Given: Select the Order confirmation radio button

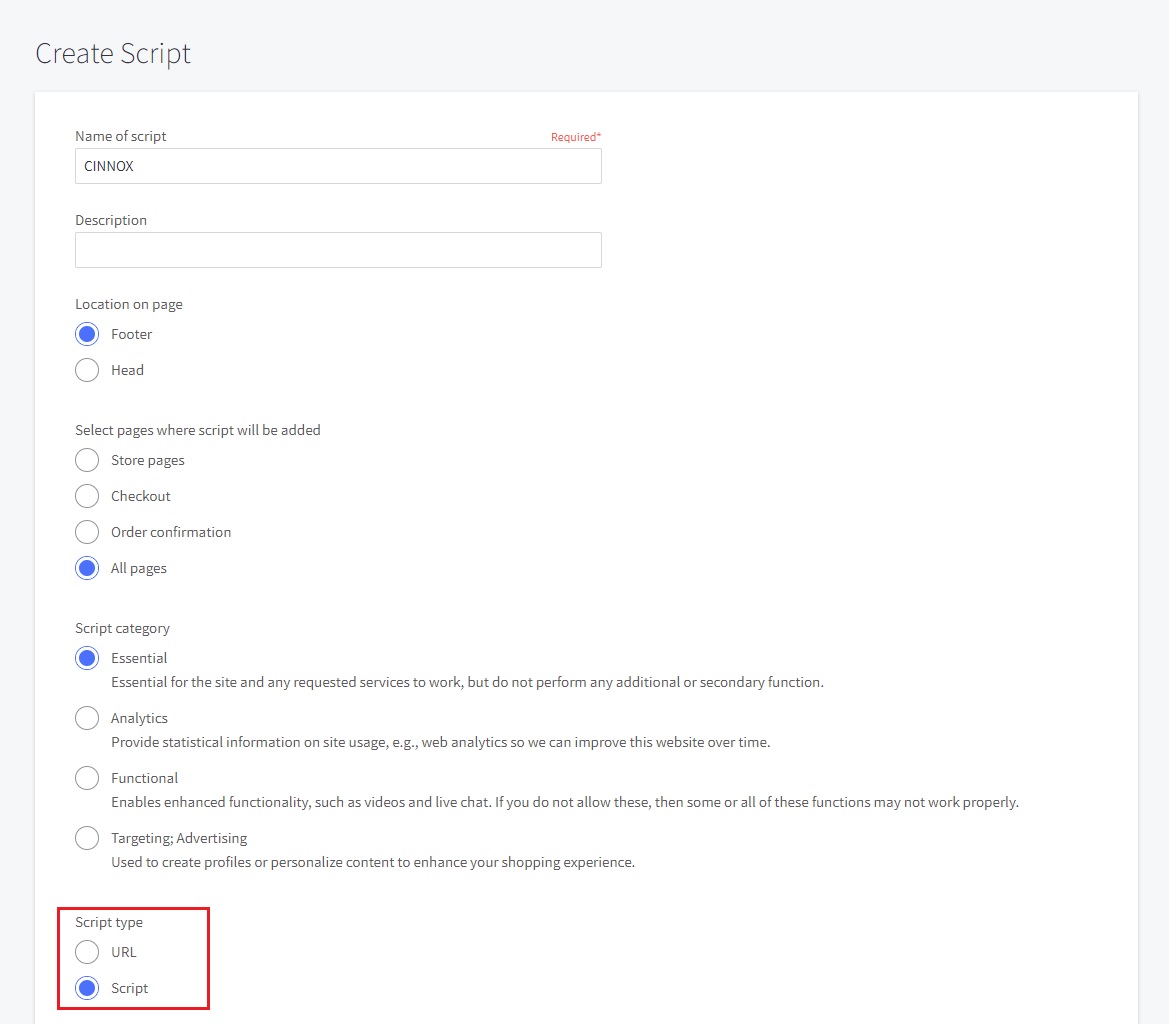Looking at the screenshot, I should click(x=87, y=532).
